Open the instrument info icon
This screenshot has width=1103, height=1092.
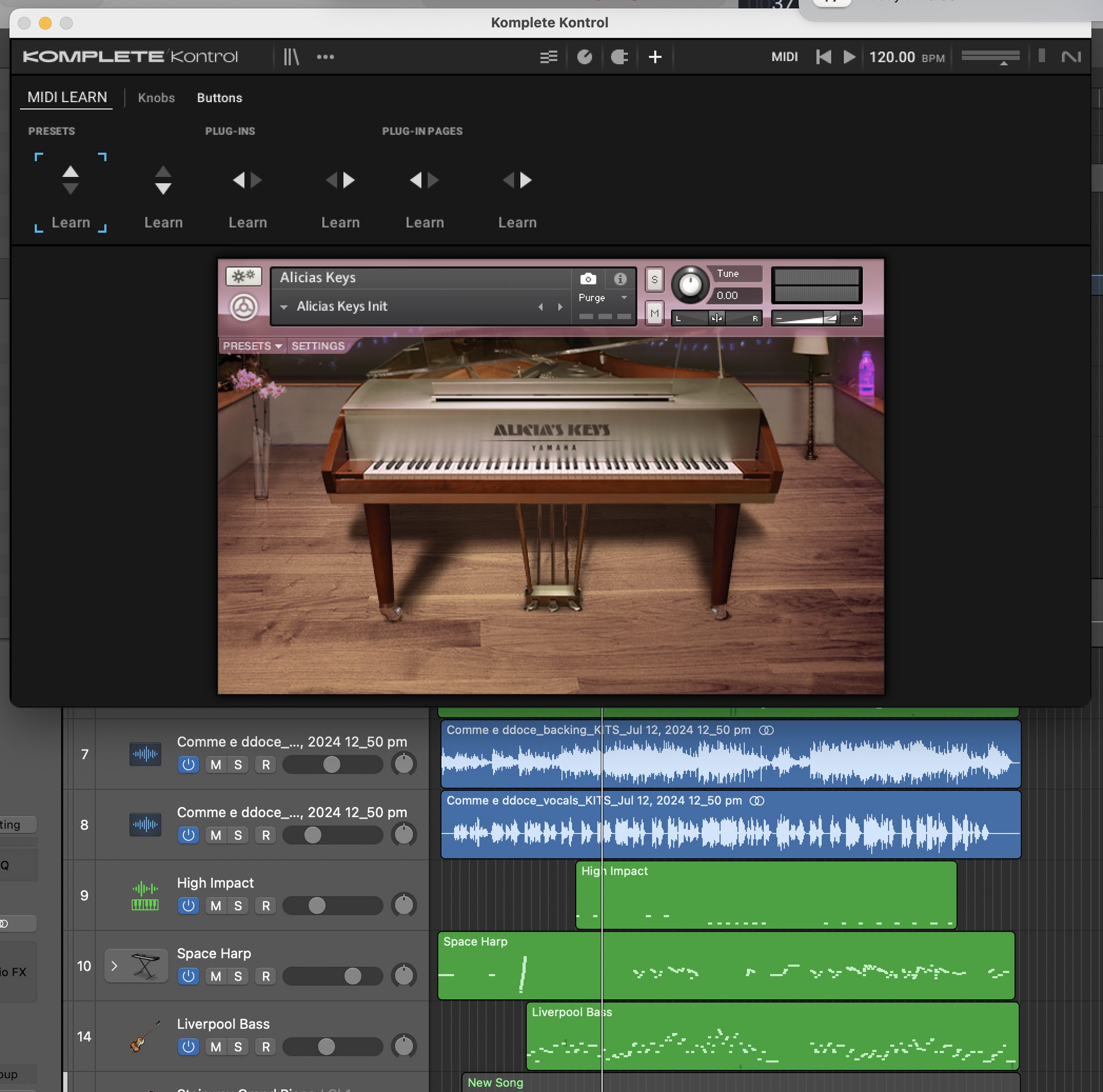pyautogui.click(x=620, y=278)
